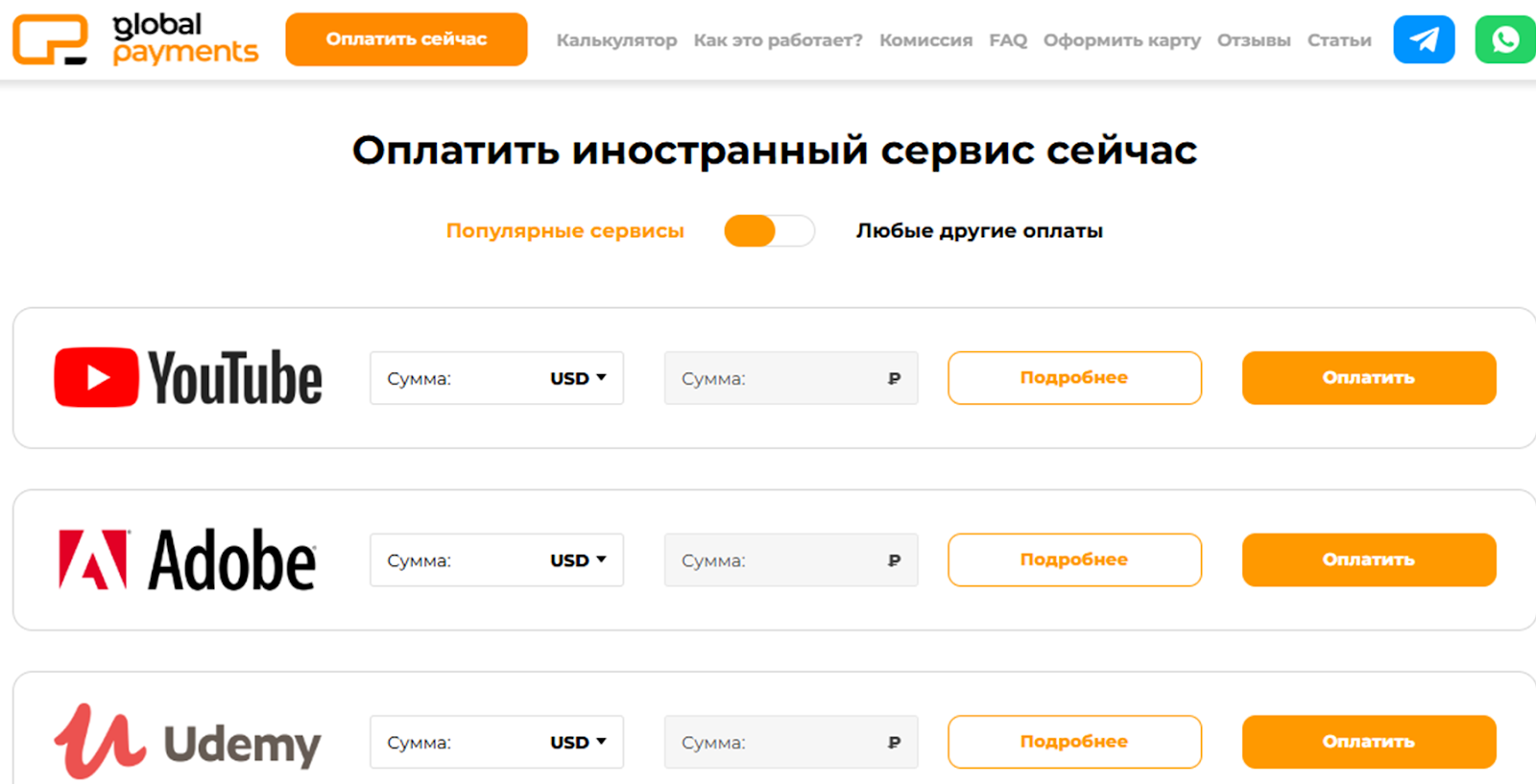The image size is (1536, 784).
Task: Open the 'Калькулятор' menu item
Action: tap(616, 40)
